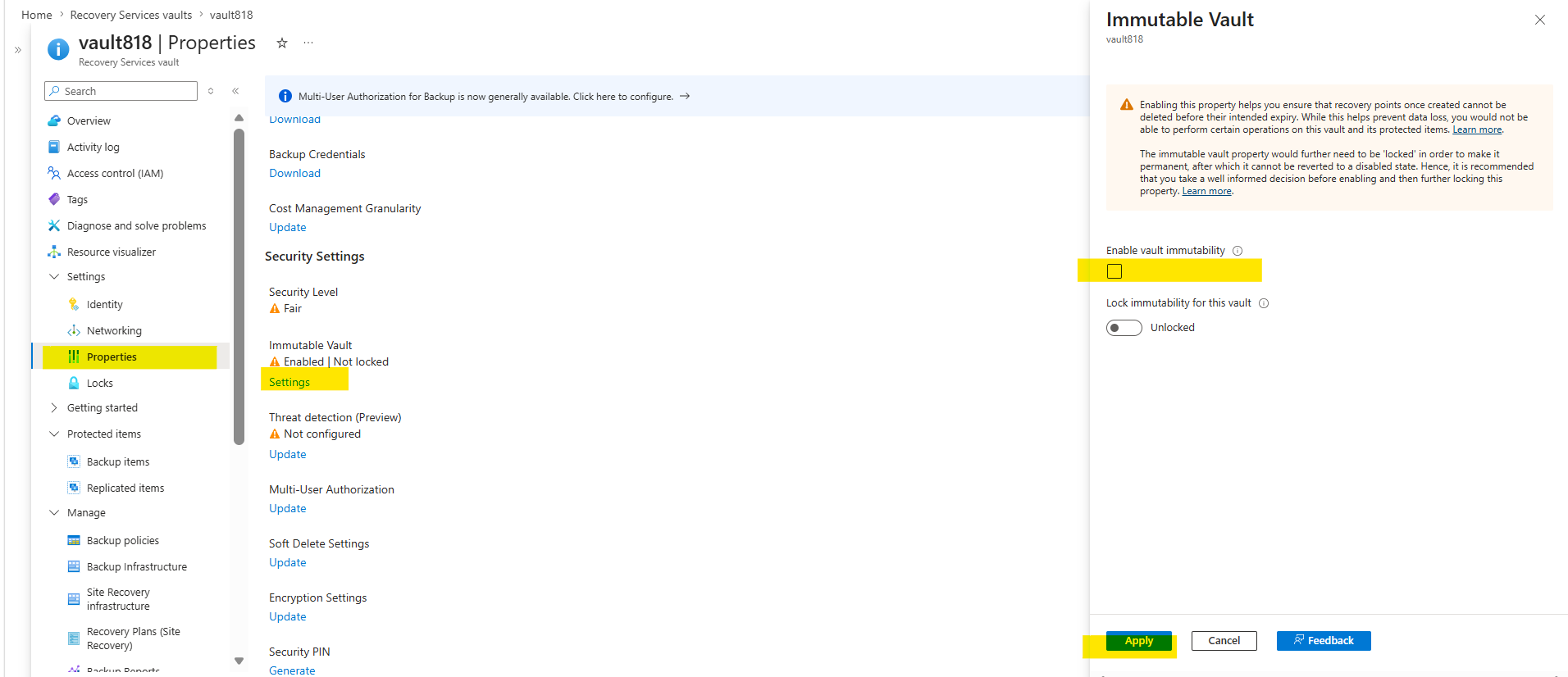Click the Resource visualizer icon

click(x=54, y=252)
